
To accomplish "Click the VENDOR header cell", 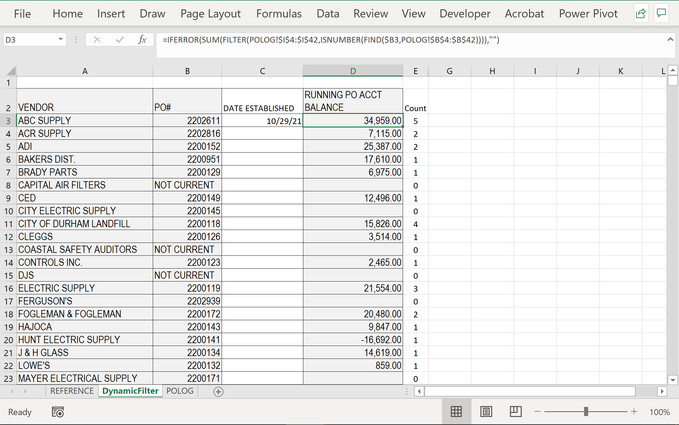I will click(84, 101).
